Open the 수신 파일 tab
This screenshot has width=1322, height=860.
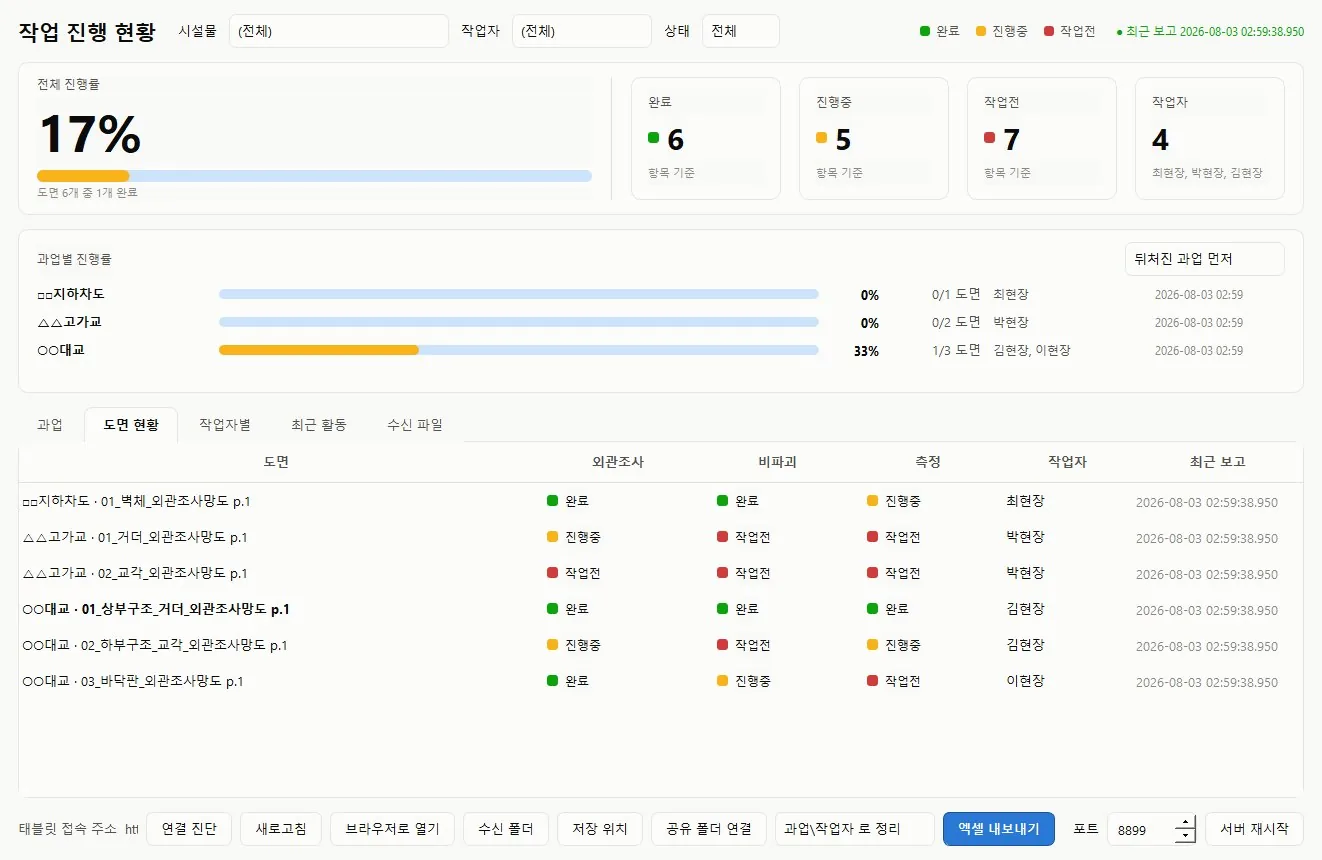click(415, 425)
